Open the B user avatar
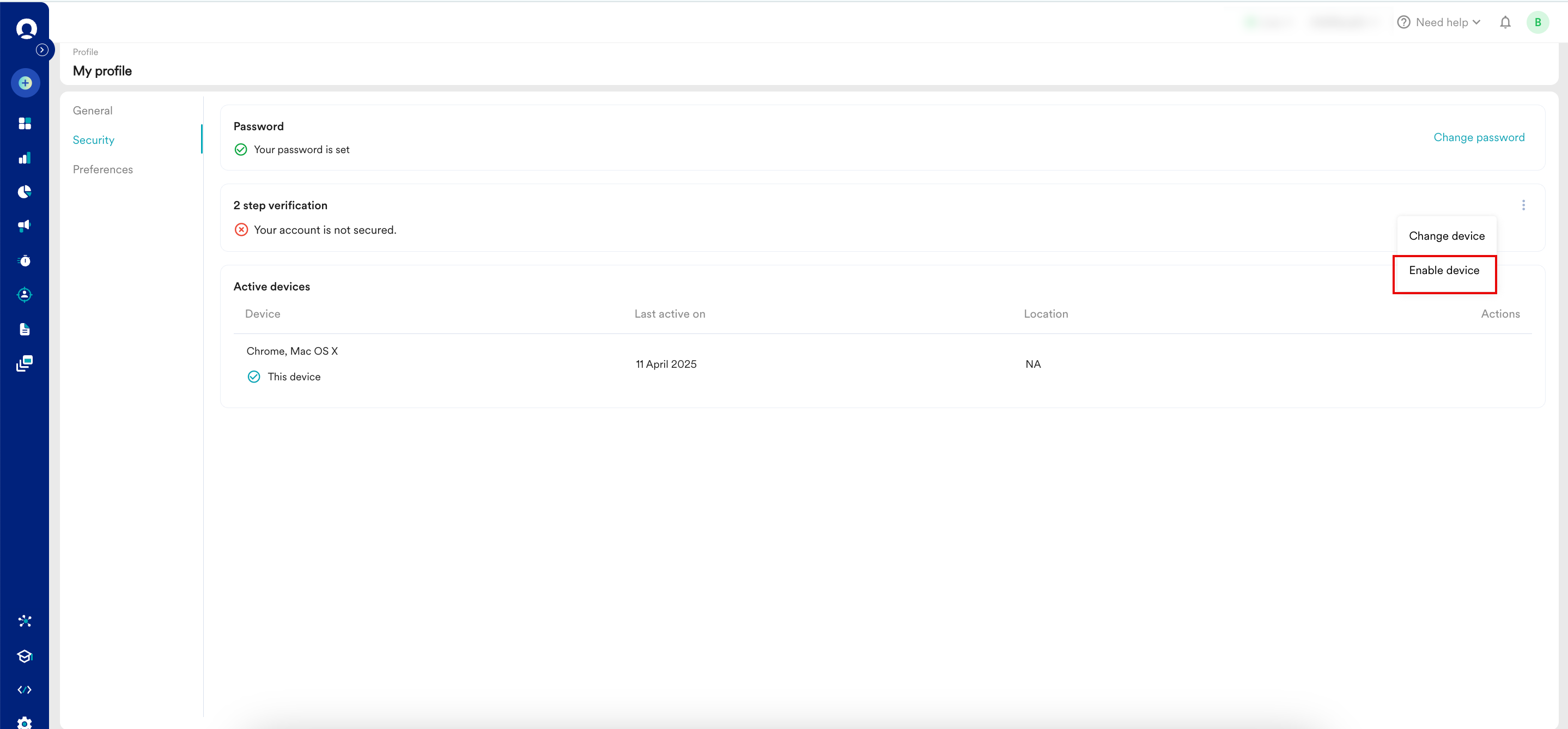The image size is (1568, 729). point(1537,22)
